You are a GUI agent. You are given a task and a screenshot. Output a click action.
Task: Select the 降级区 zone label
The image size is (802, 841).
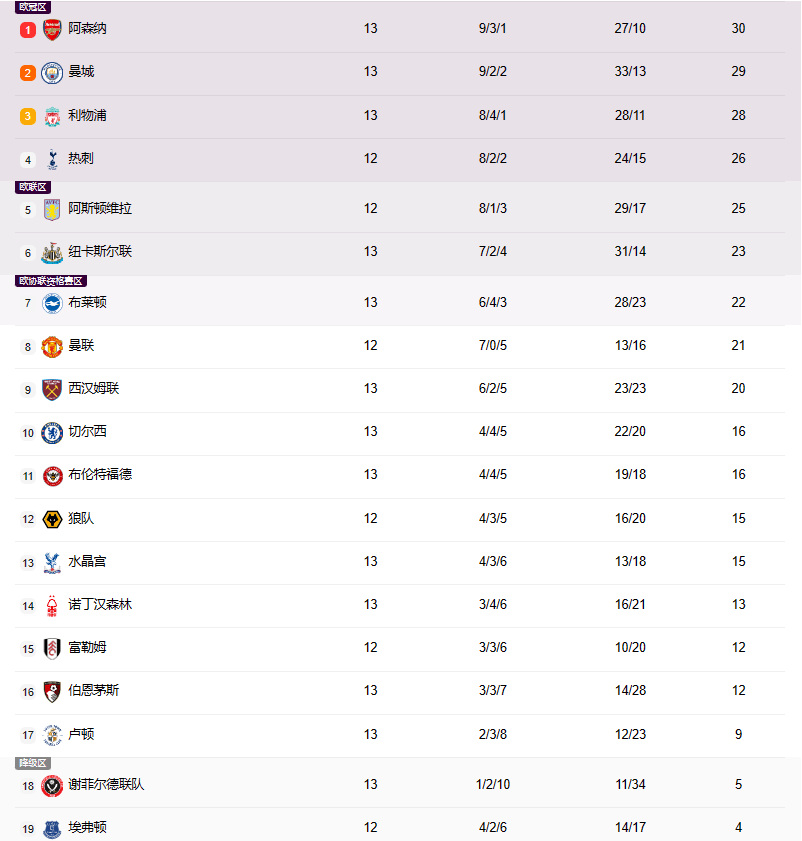(33, 763)
